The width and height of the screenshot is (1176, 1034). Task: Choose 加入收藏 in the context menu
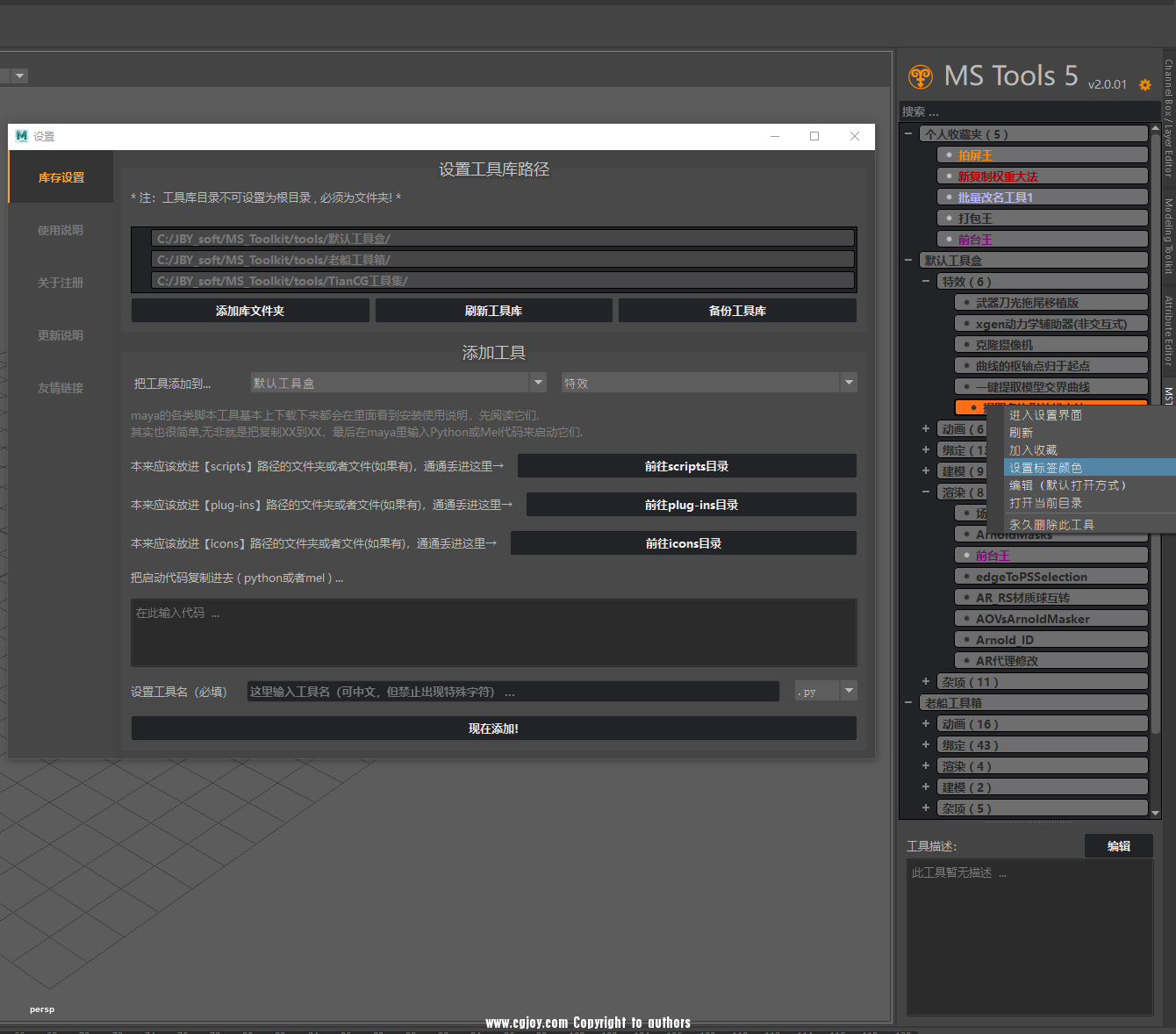point(1089,450)
